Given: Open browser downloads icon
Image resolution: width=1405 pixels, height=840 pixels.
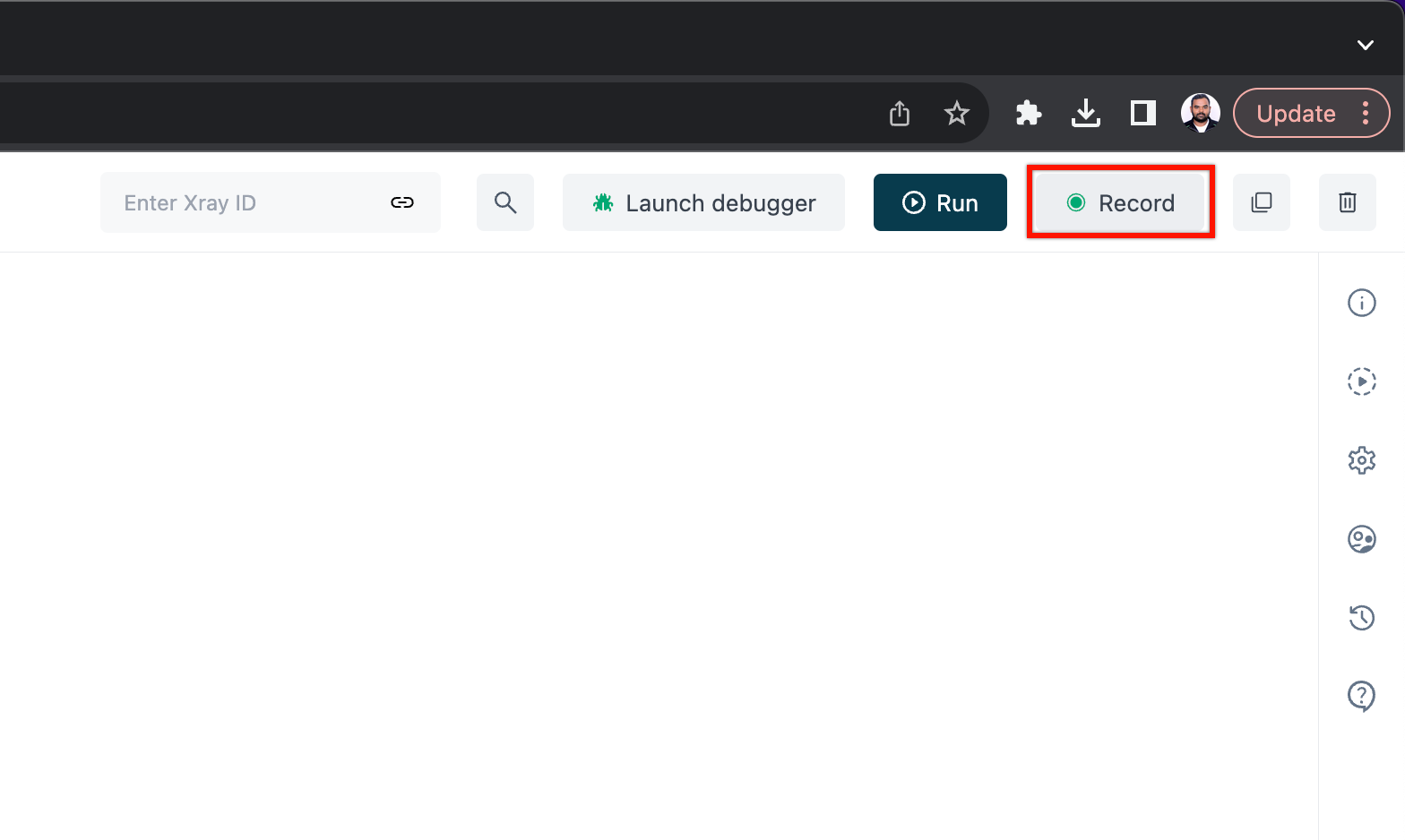Looking at the screenshot, I should point(1086,113).
